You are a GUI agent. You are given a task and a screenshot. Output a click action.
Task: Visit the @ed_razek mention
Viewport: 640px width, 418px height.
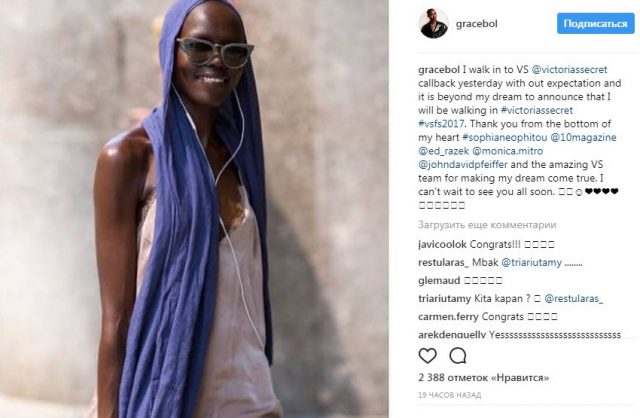(443, 151)
